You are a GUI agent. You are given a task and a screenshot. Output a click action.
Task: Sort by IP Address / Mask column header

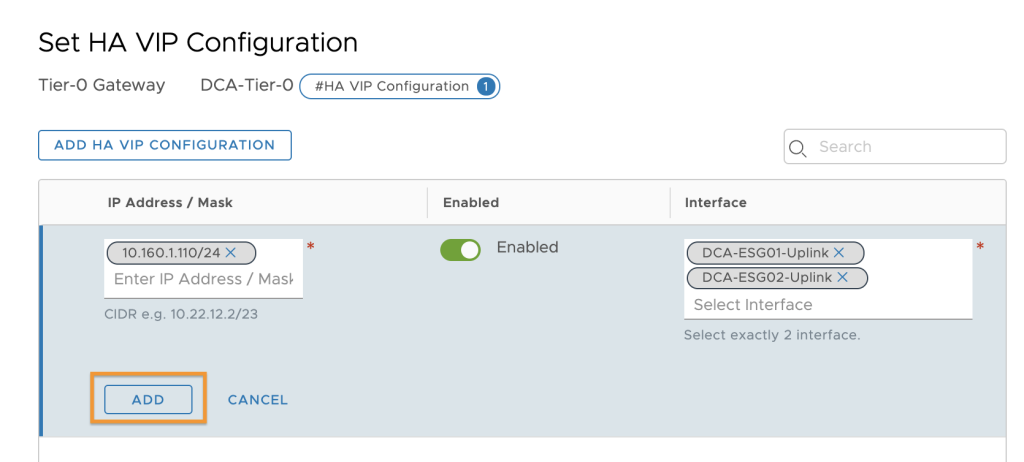pyautogui.click(x=170, y=203)
